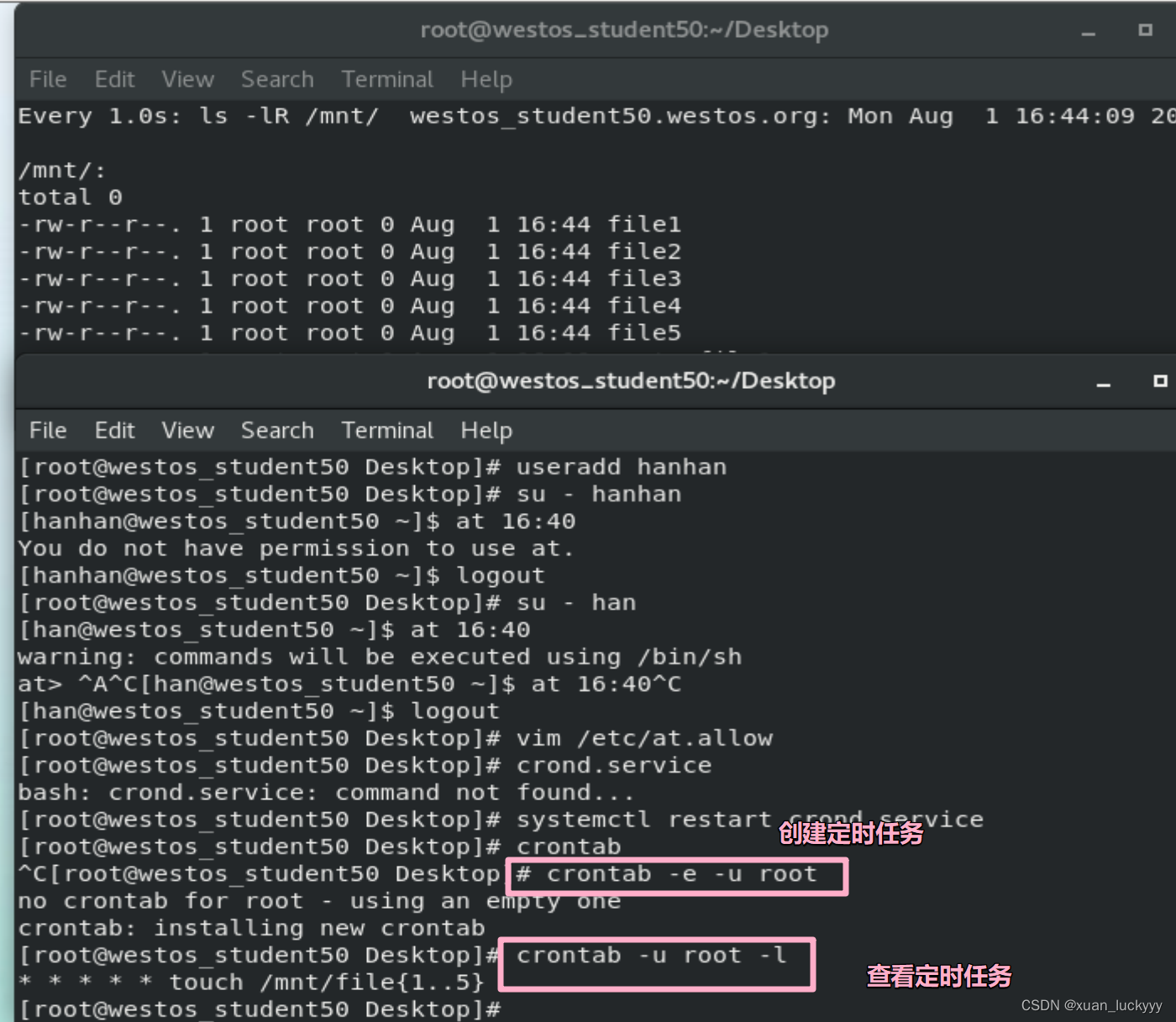Maximize the back terminal window
This screenshot has height=1022, width=1176.
coord(1145,29)
